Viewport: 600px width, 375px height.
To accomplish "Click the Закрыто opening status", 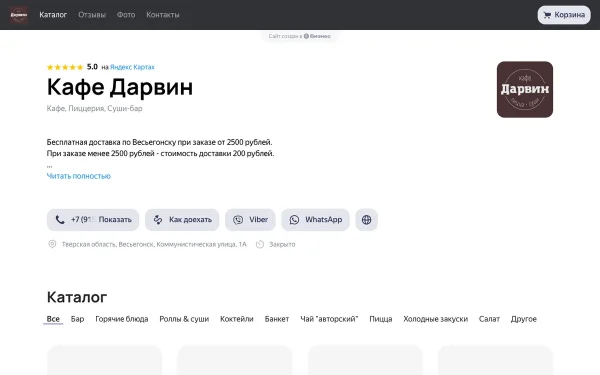I will [282, 244].
